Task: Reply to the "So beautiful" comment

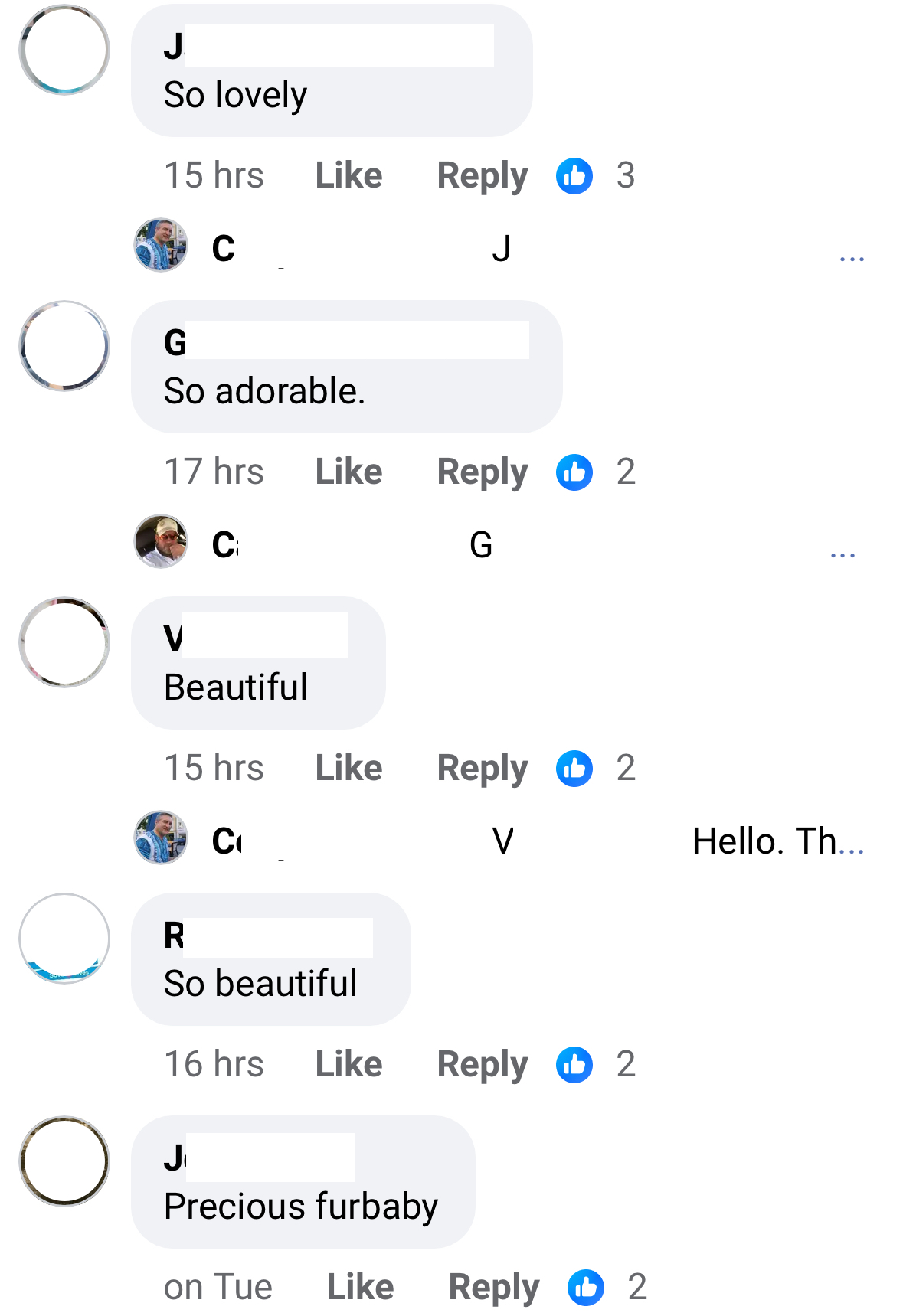Action: (483, 1065)
